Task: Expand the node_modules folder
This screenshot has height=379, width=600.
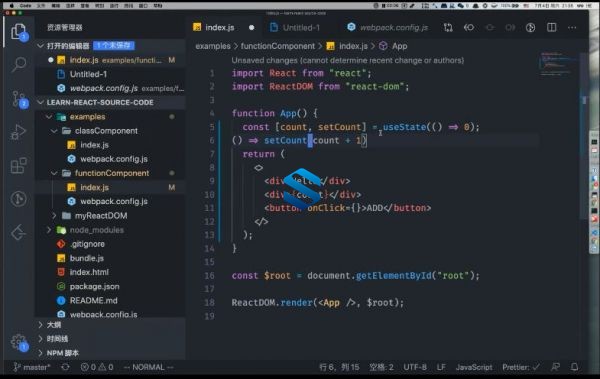Action: [x=49, y=230]
